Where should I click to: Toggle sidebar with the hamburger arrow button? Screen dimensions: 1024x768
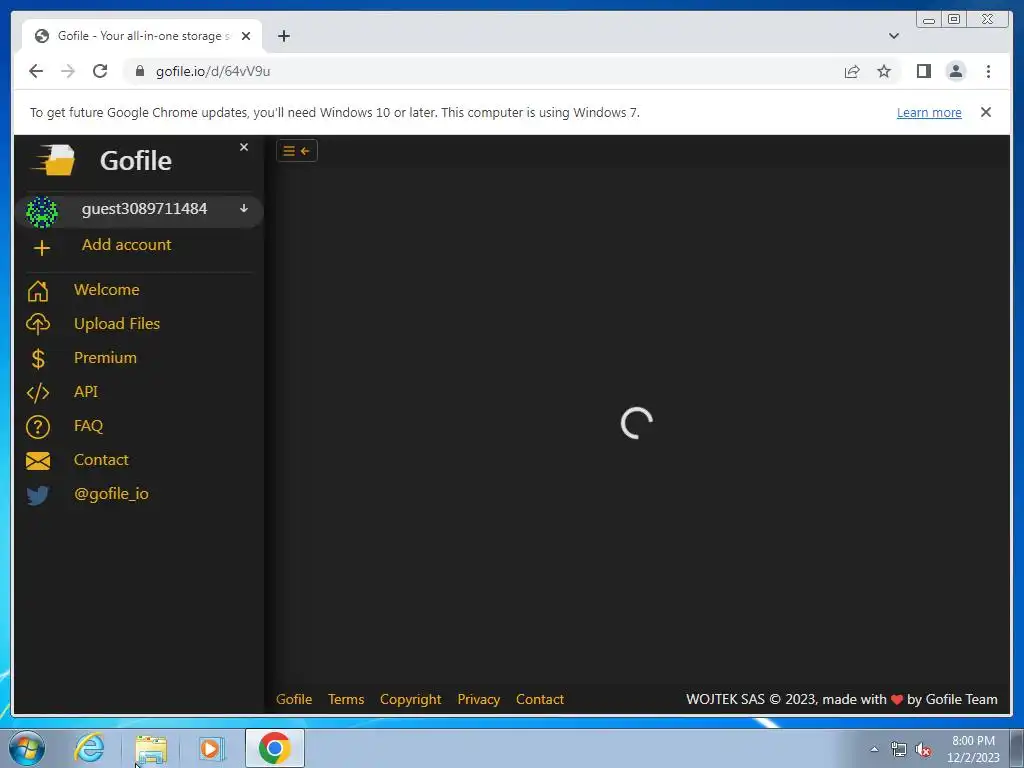pos(296,151)
